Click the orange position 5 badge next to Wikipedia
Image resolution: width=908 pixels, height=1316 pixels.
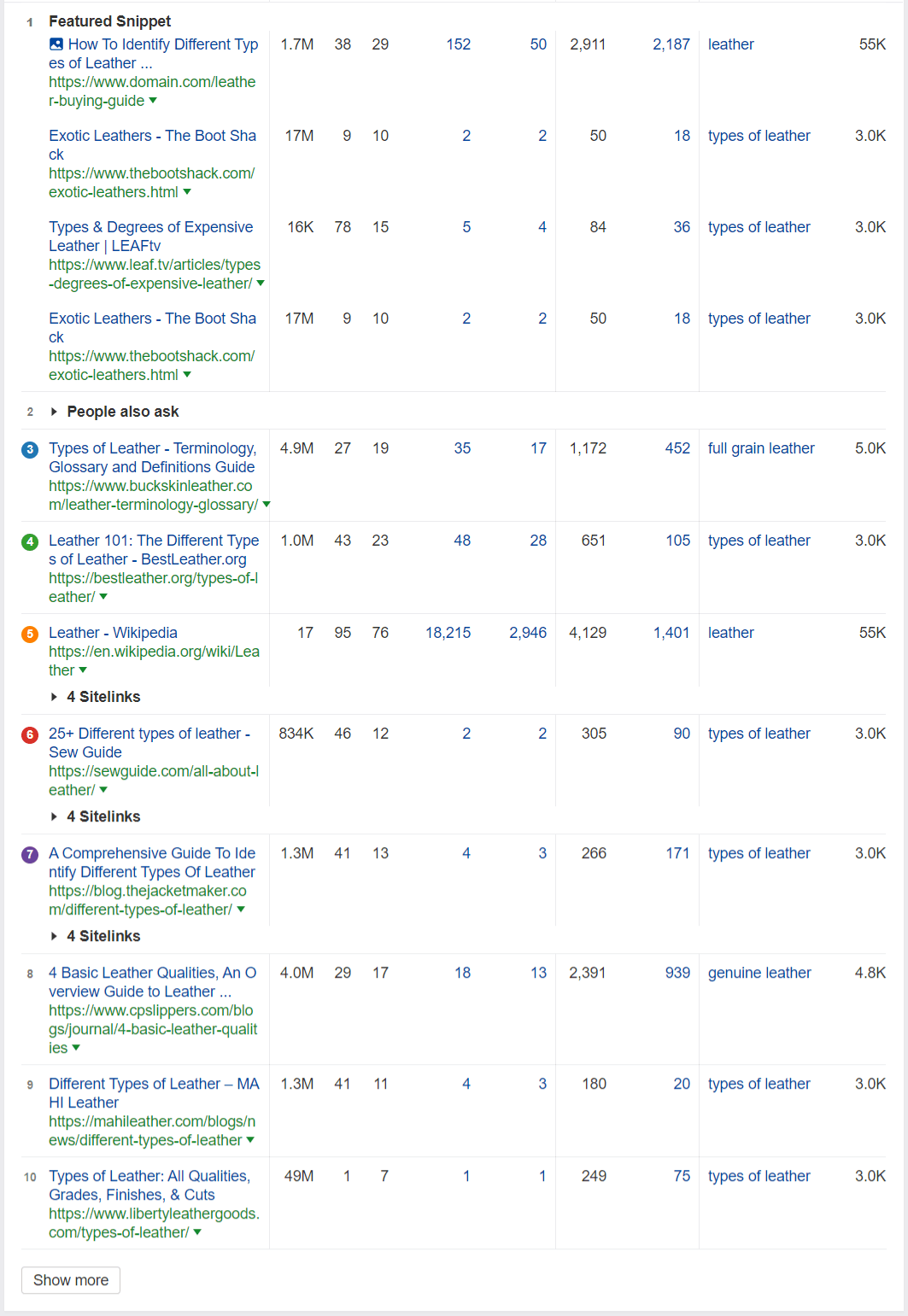click(x=30, y=633)
